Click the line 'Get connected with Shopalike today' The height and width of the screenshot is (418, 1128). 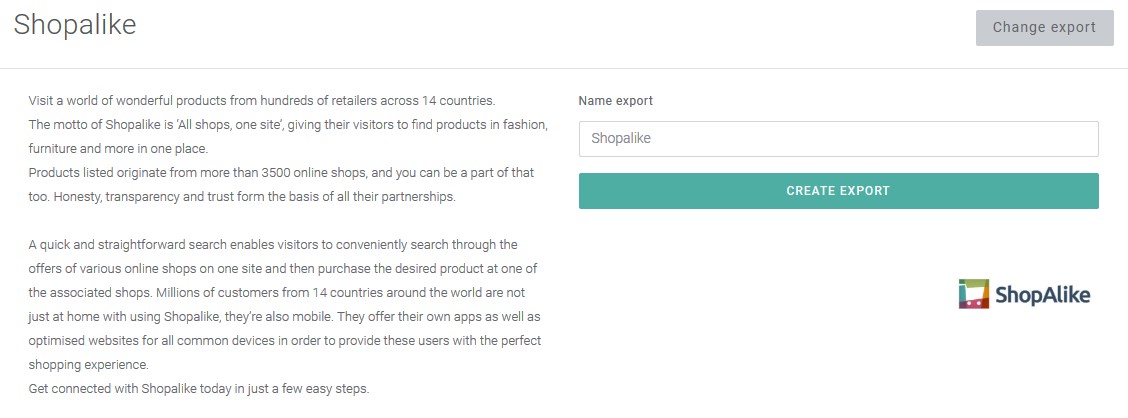click(199, 389)
